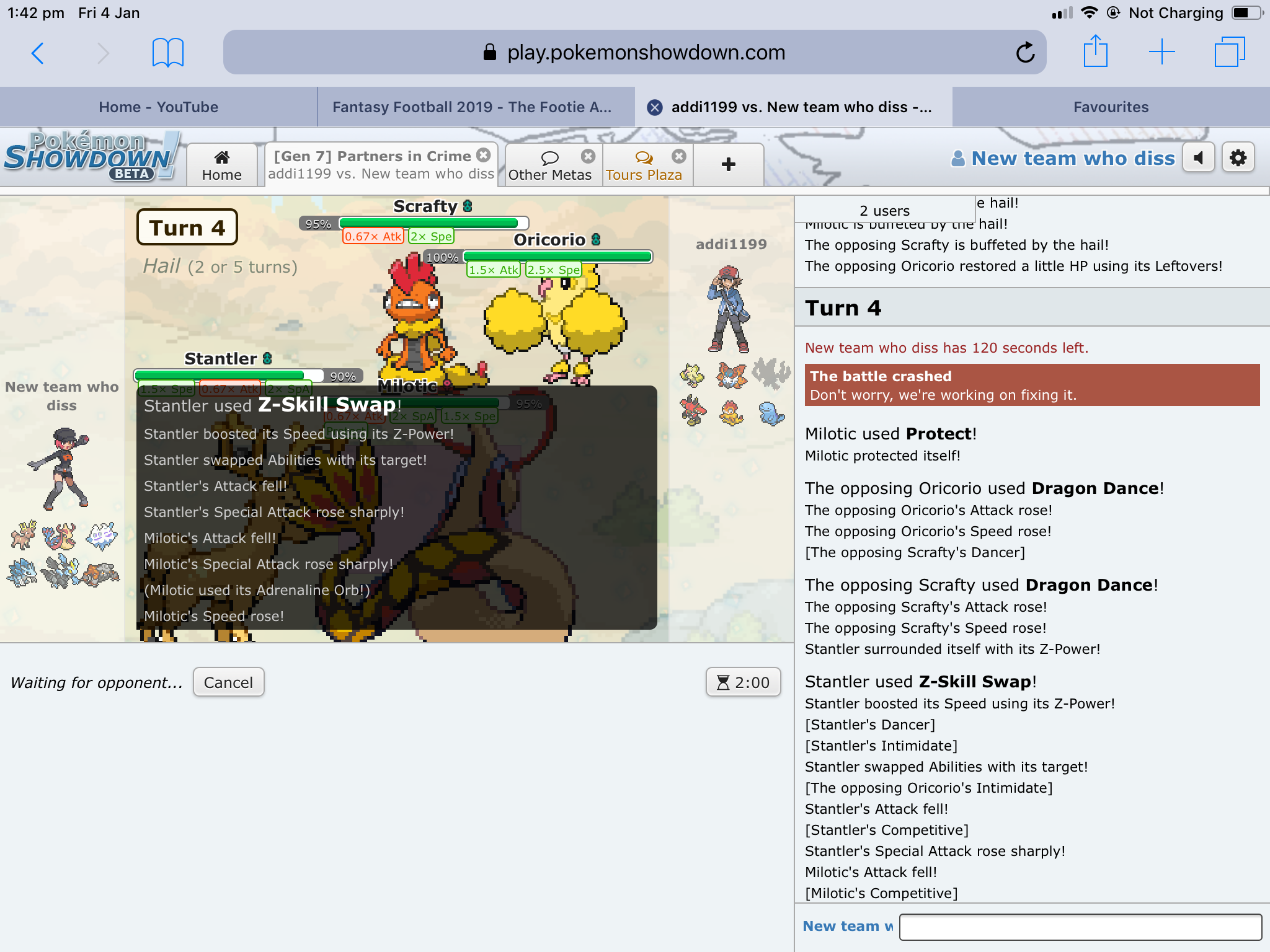Click Milotic used Protect log line
The width and height of the screenshot is (1270, 952).
pos(890,434)
